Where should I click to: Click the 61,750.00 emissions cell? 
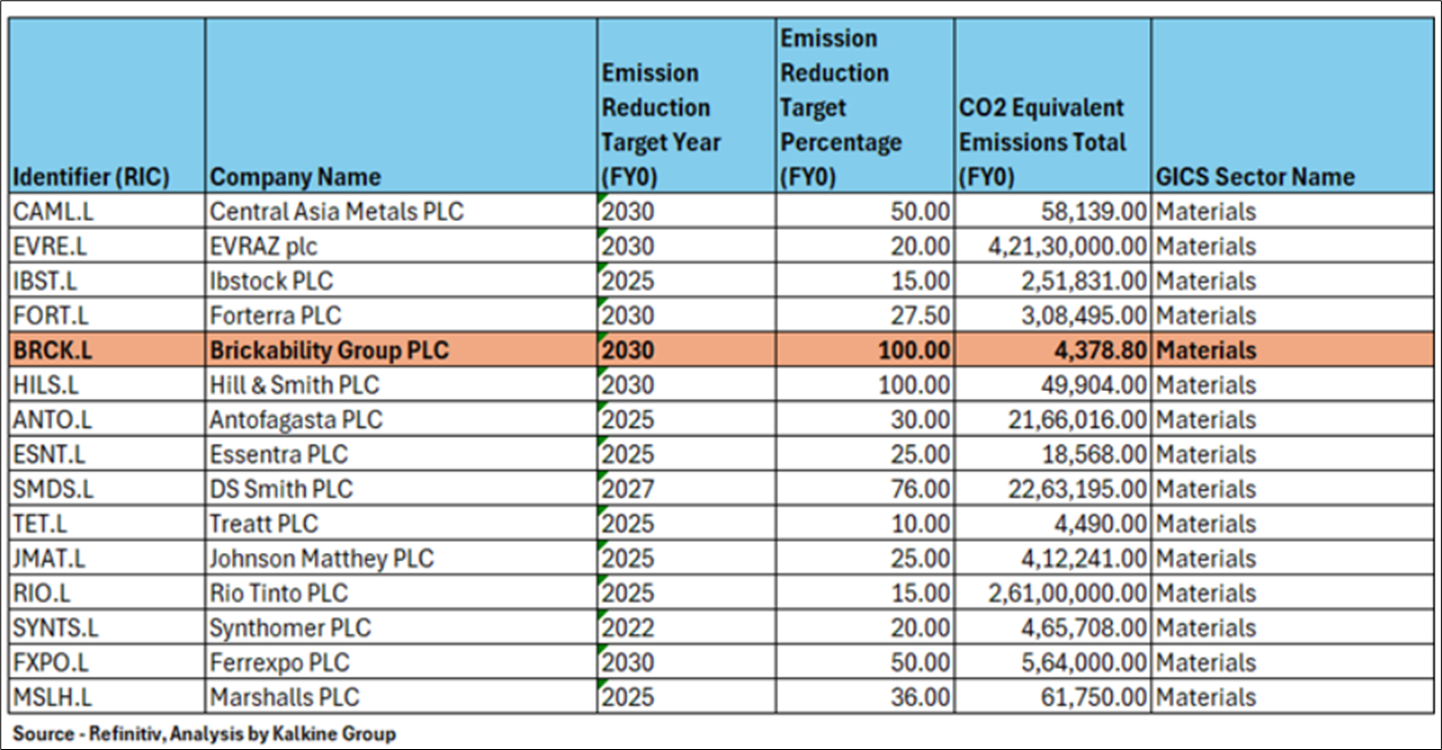coord(1053,698)
